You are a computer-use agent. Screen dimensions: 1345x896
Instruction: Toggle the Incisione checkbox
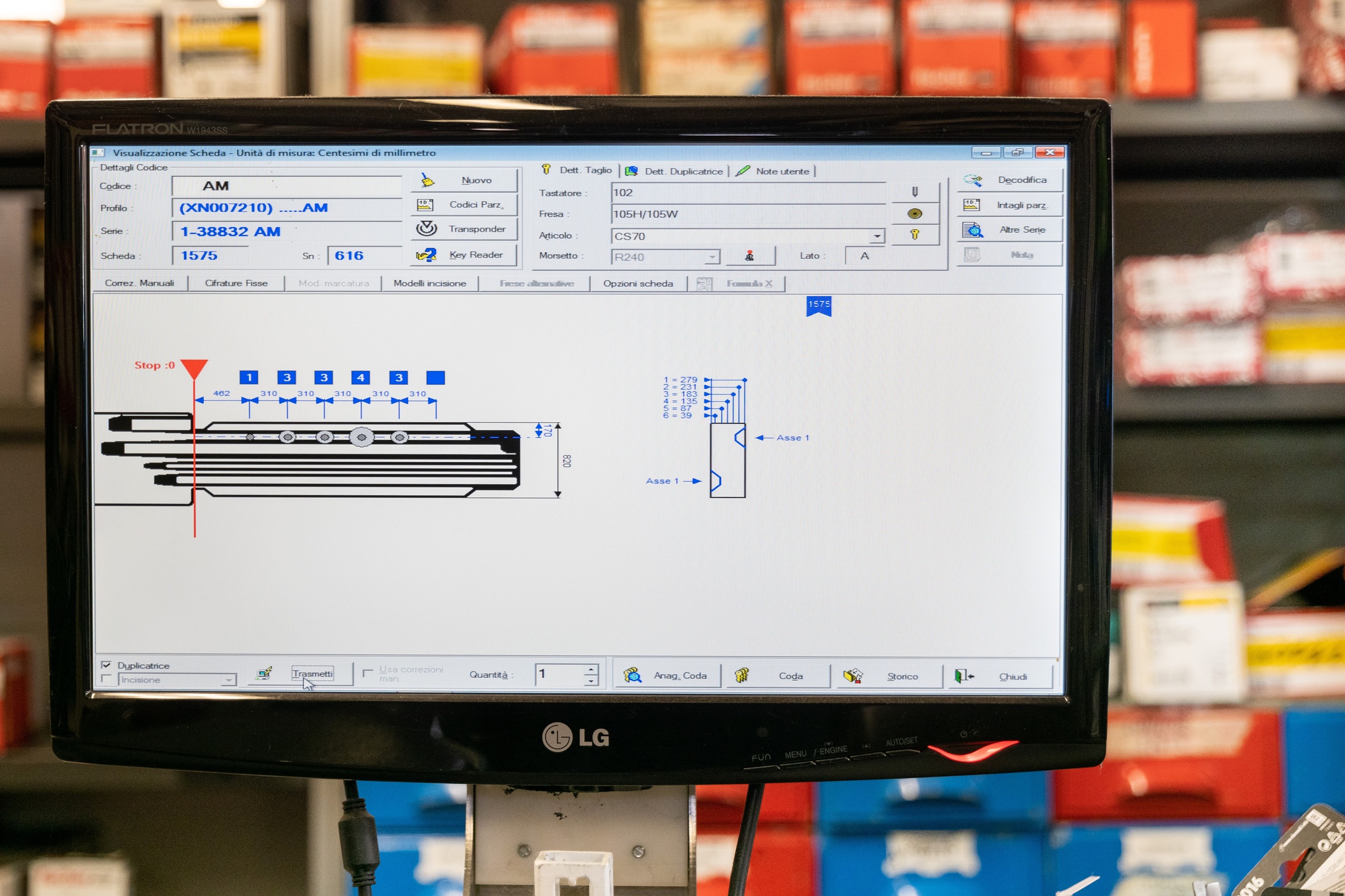pyautogui.click(x=106, y=679)
